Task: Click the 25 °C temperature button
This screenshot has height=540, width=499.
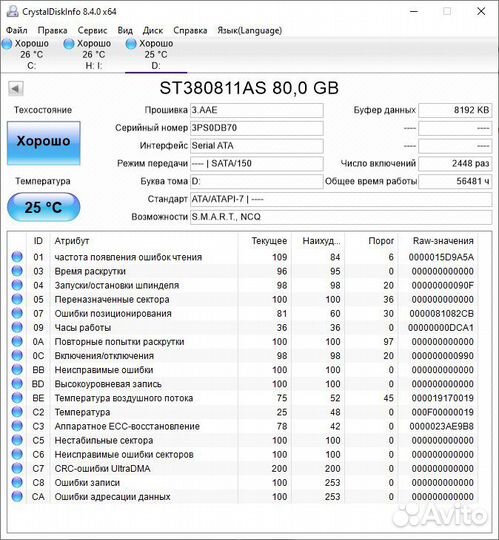Action: pyautogui.click(x=43, y=207)
